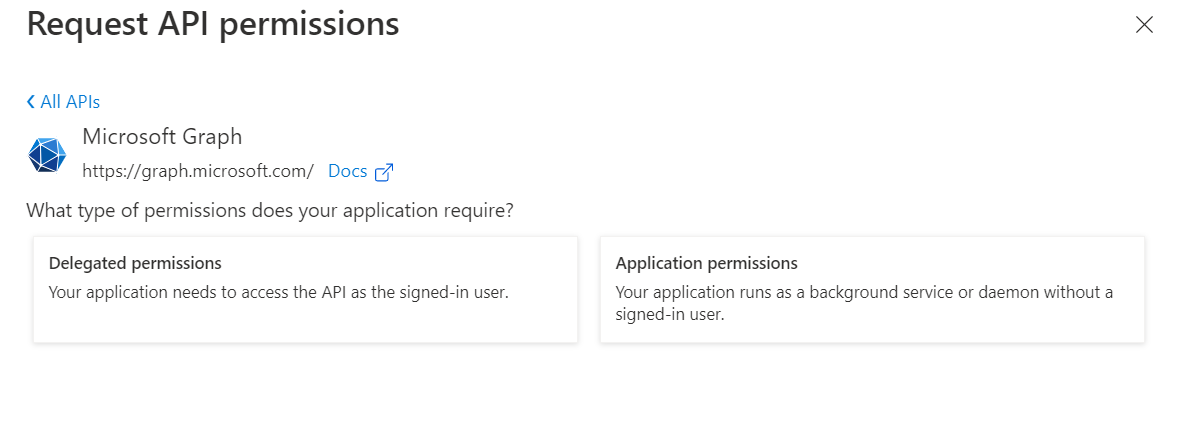Screen dimensions: 1183x436
Task: Open the Docs link
Action: point(347,171)
